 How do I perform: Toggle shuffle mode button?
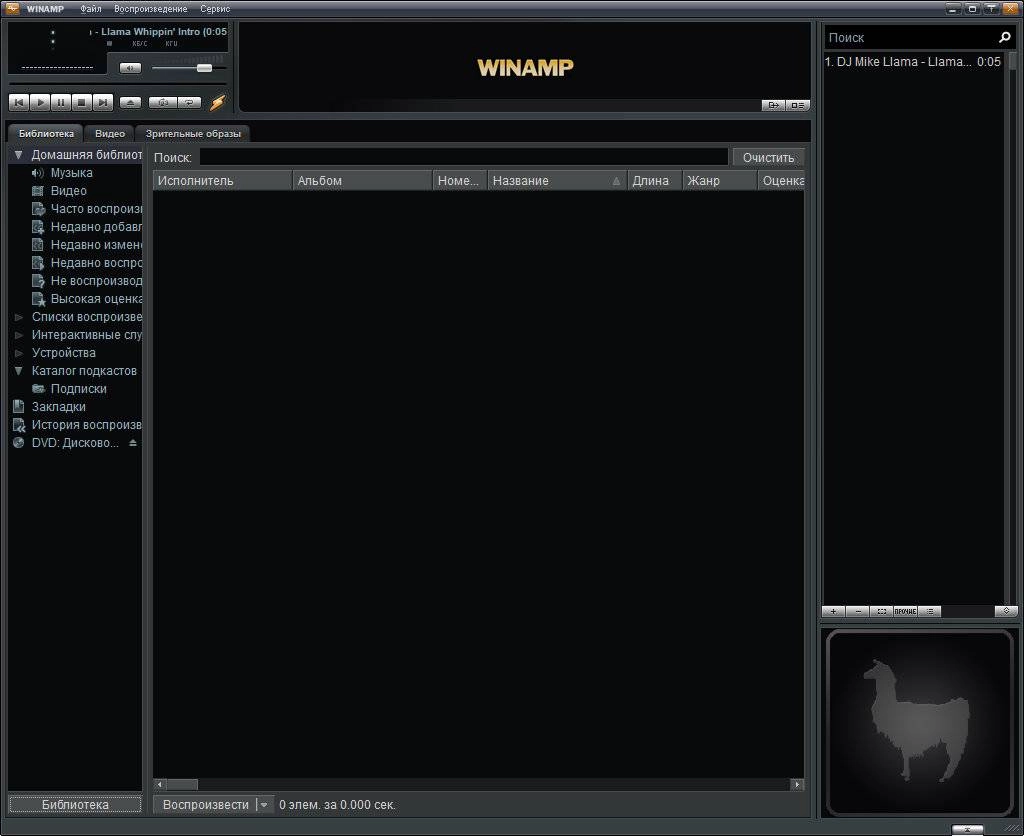coord(163,103)
